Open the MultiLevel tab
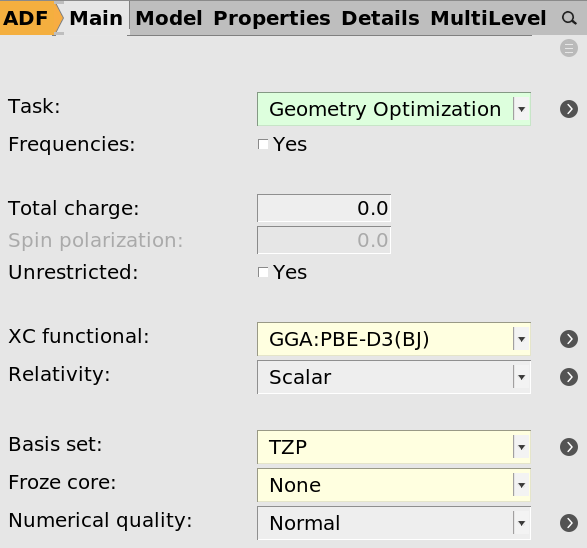 tap(488, 18)
